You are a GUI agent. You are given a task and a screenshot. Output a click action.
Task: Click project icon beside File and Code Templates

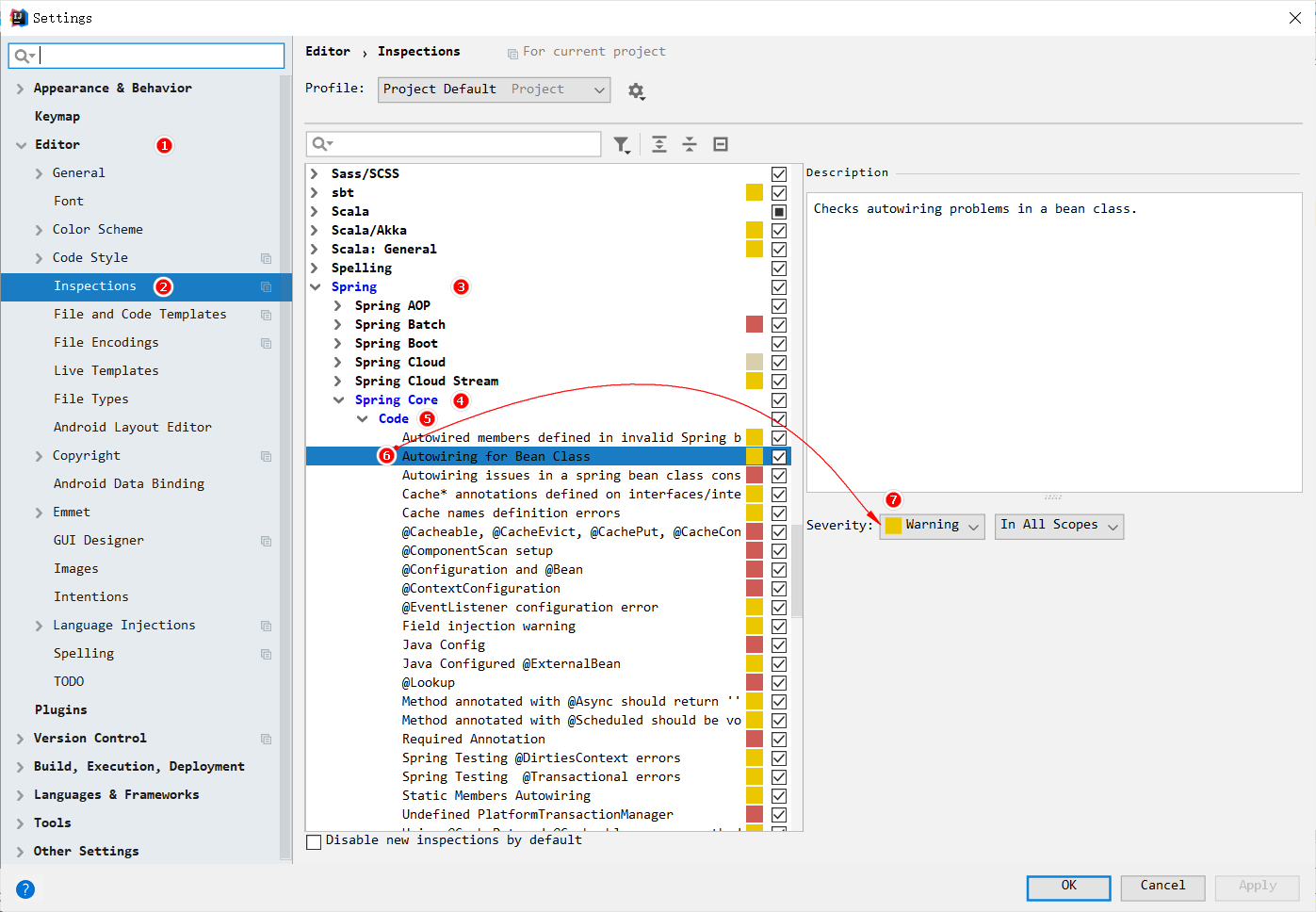(266, 315)
